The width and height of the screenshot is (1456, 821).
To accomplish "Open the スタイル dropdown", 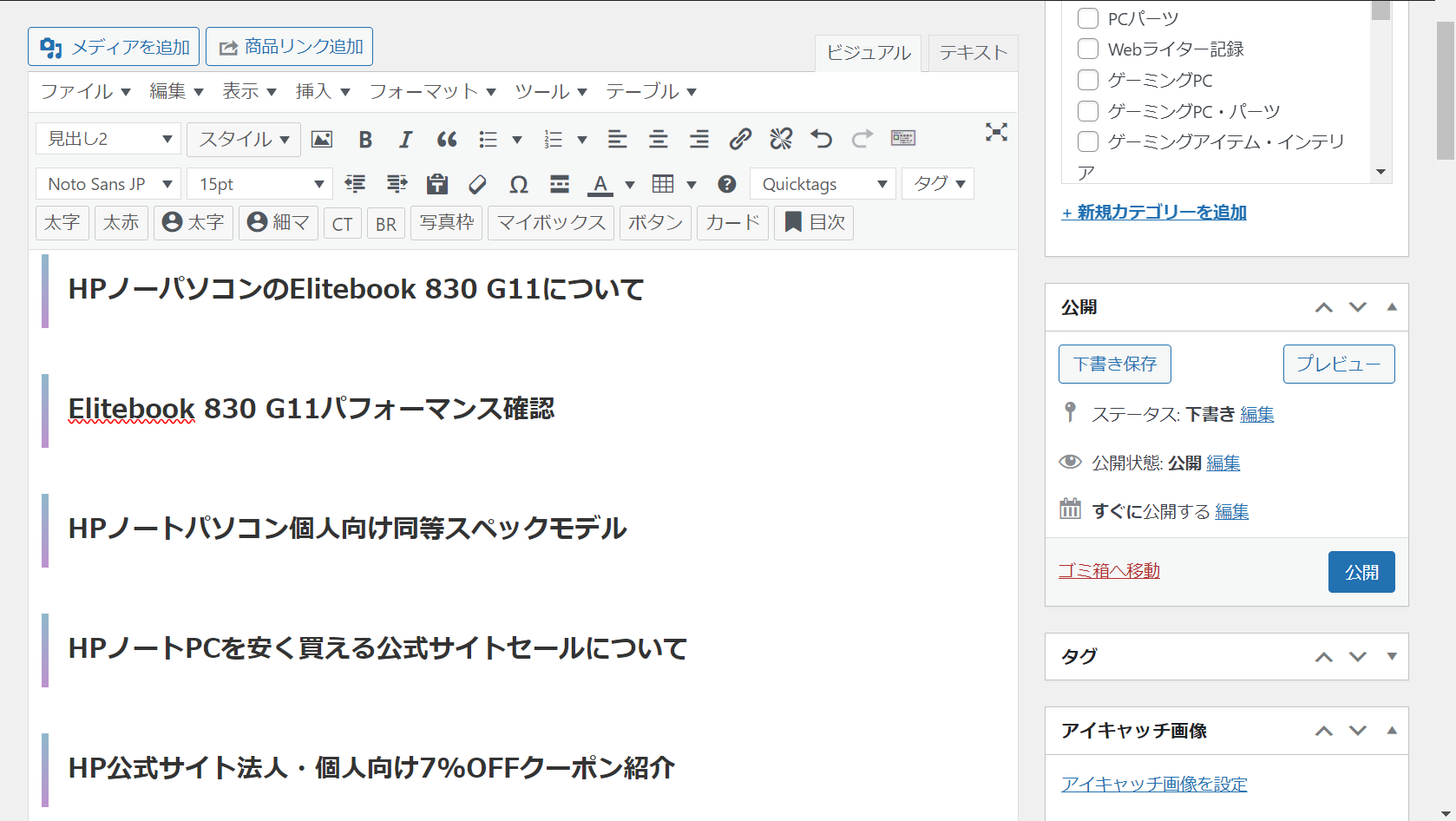I will coord(244,139).
